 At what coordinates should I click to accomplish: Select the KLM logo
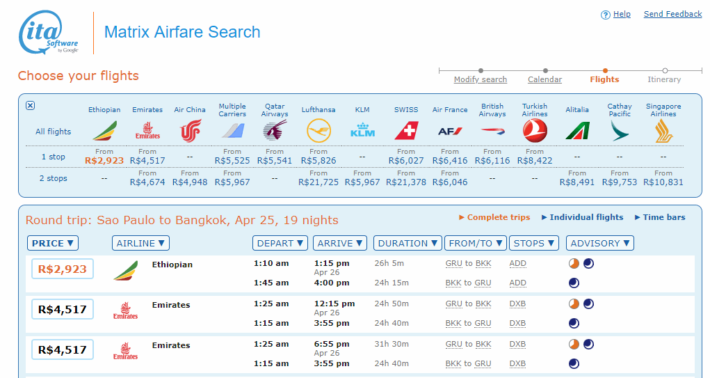pyautogui.click(x=362, y=130)
